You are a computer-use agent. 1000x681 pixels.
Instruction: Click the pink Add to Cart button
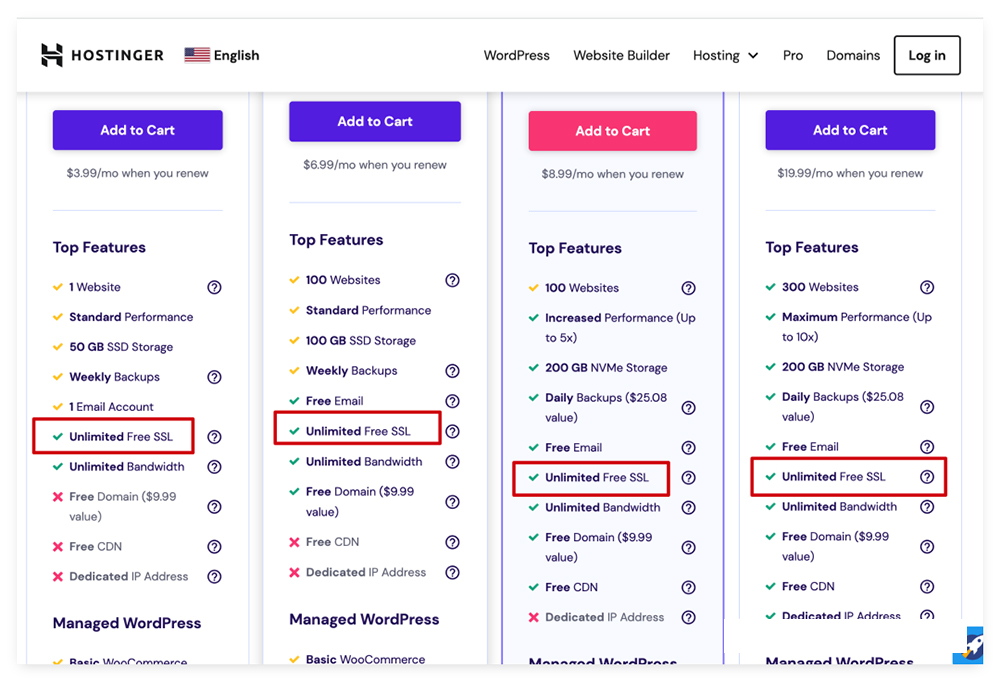point(612,131)
